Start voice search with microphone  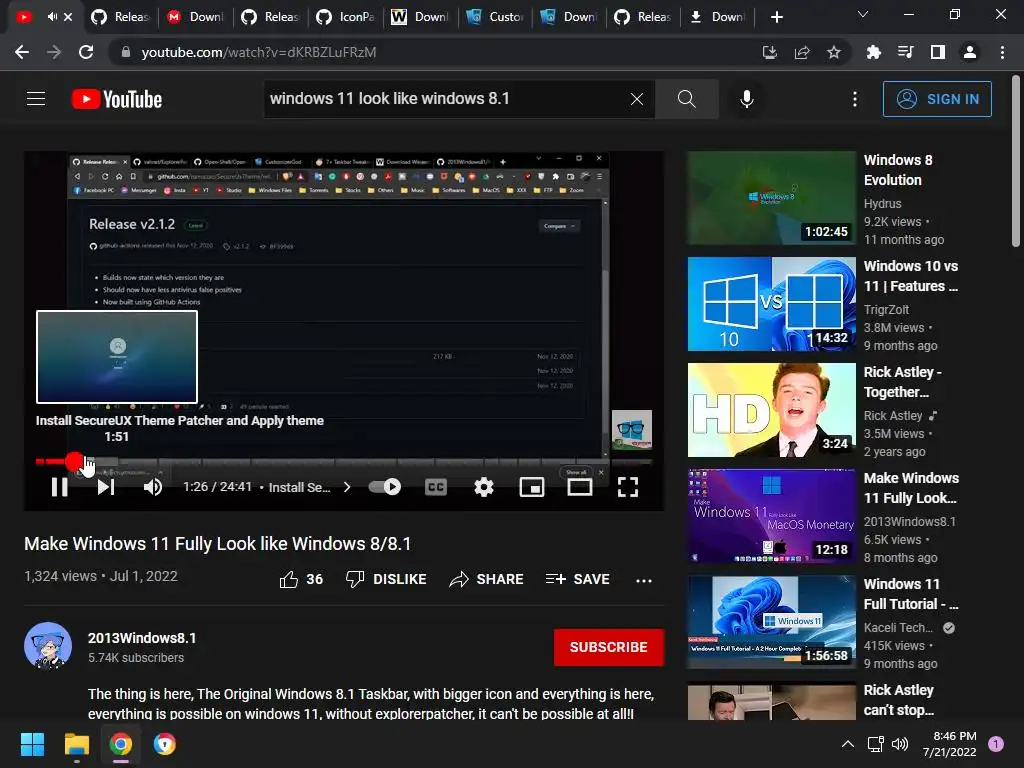click(746, 99)
